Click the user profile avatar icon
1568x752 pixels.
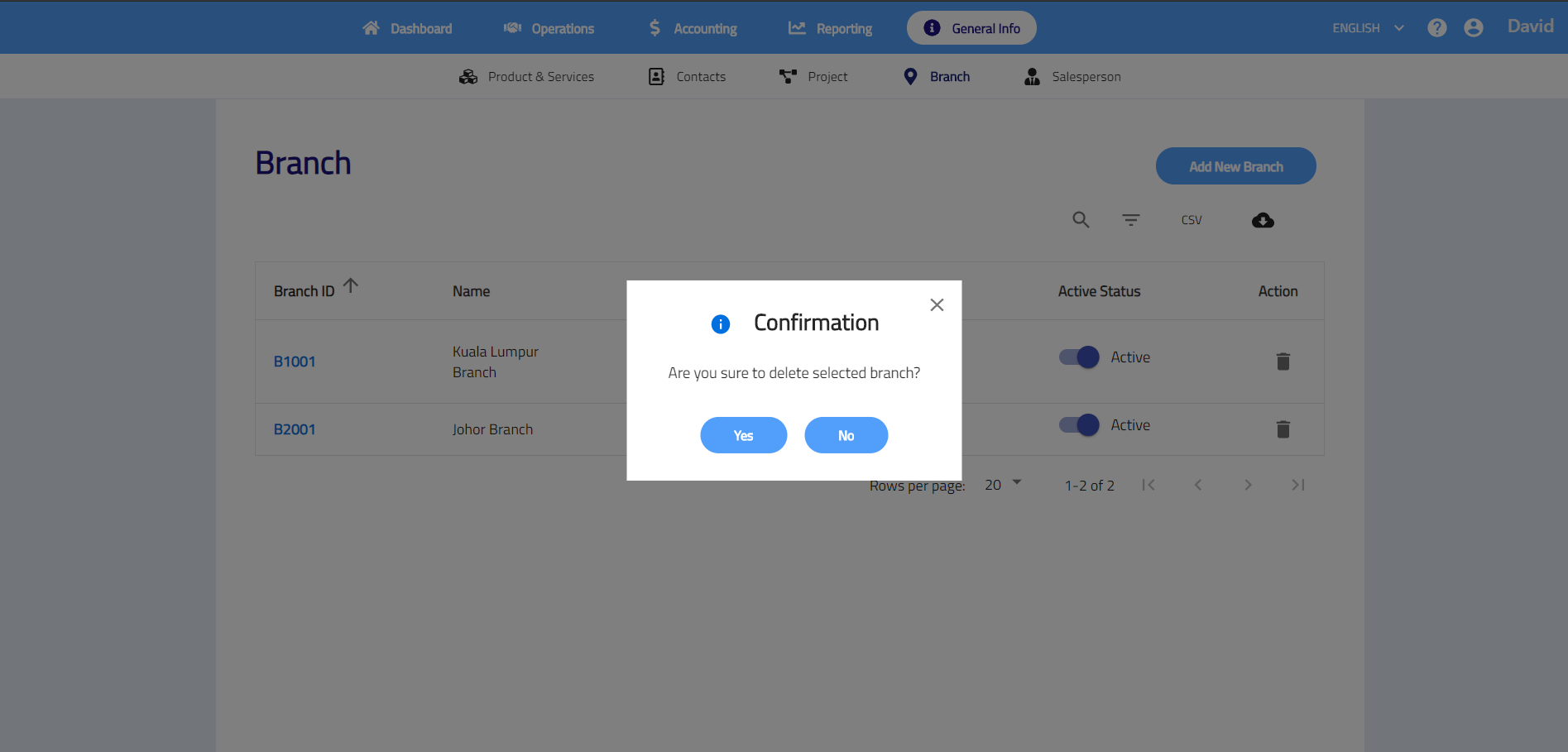pos(1474,28)
